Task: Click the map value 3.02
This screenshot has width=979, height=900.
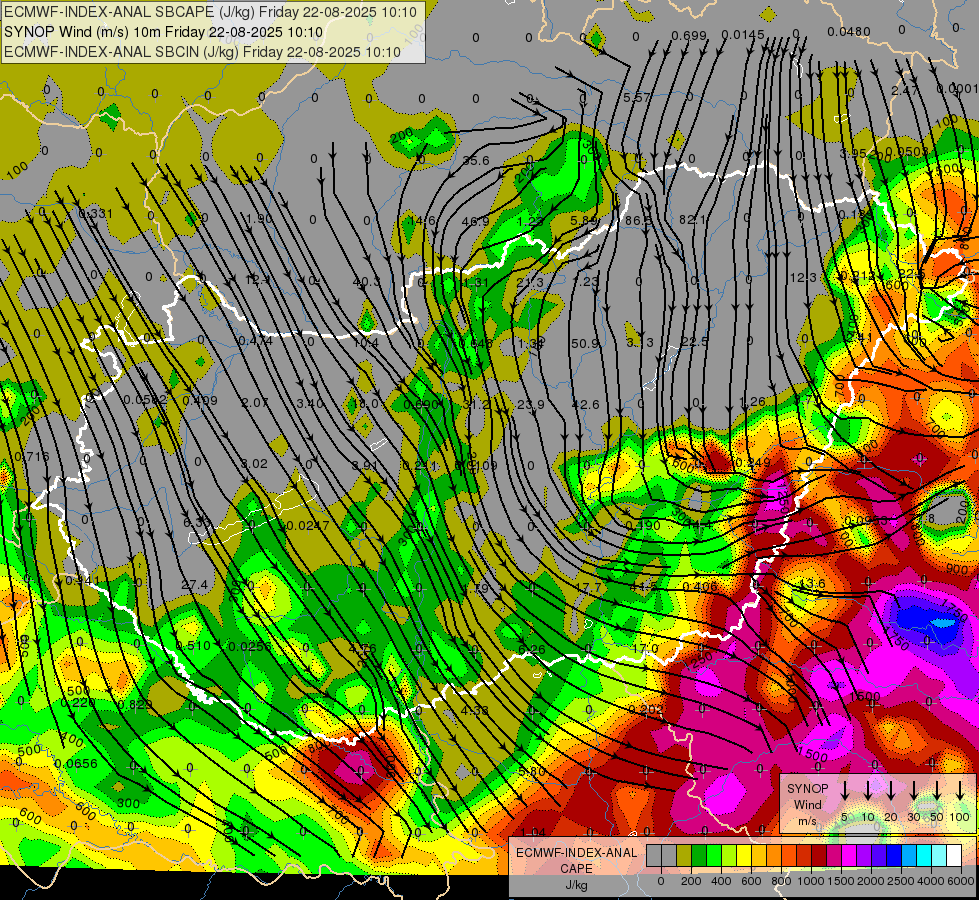Action: click(254, 464)
